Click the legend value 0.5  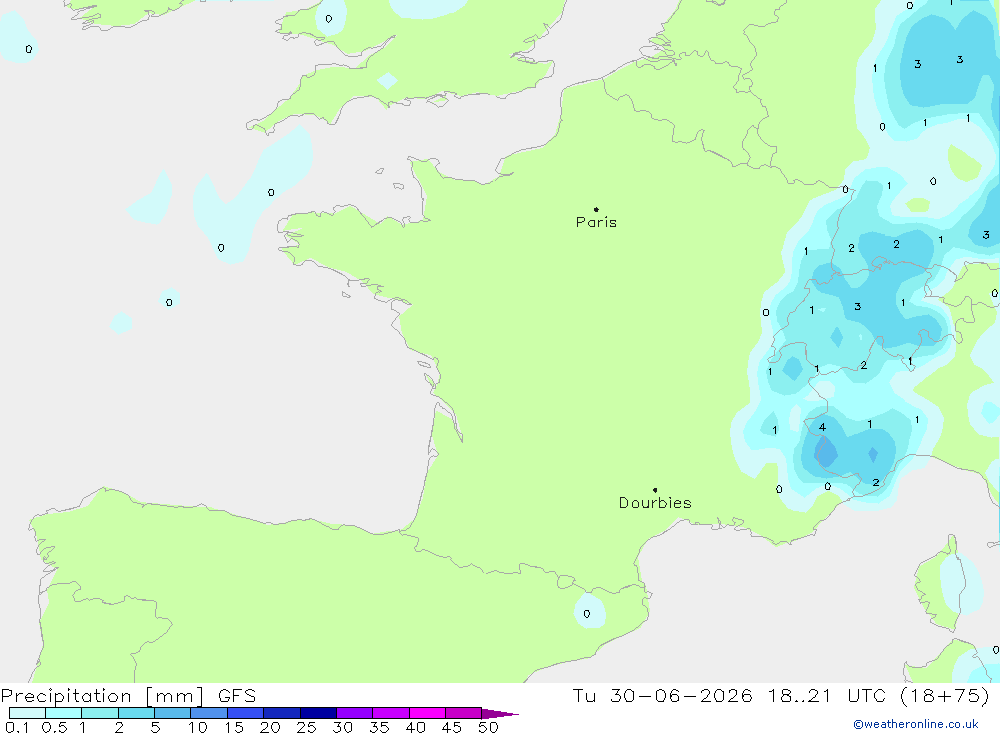click(x=54, y=727)
